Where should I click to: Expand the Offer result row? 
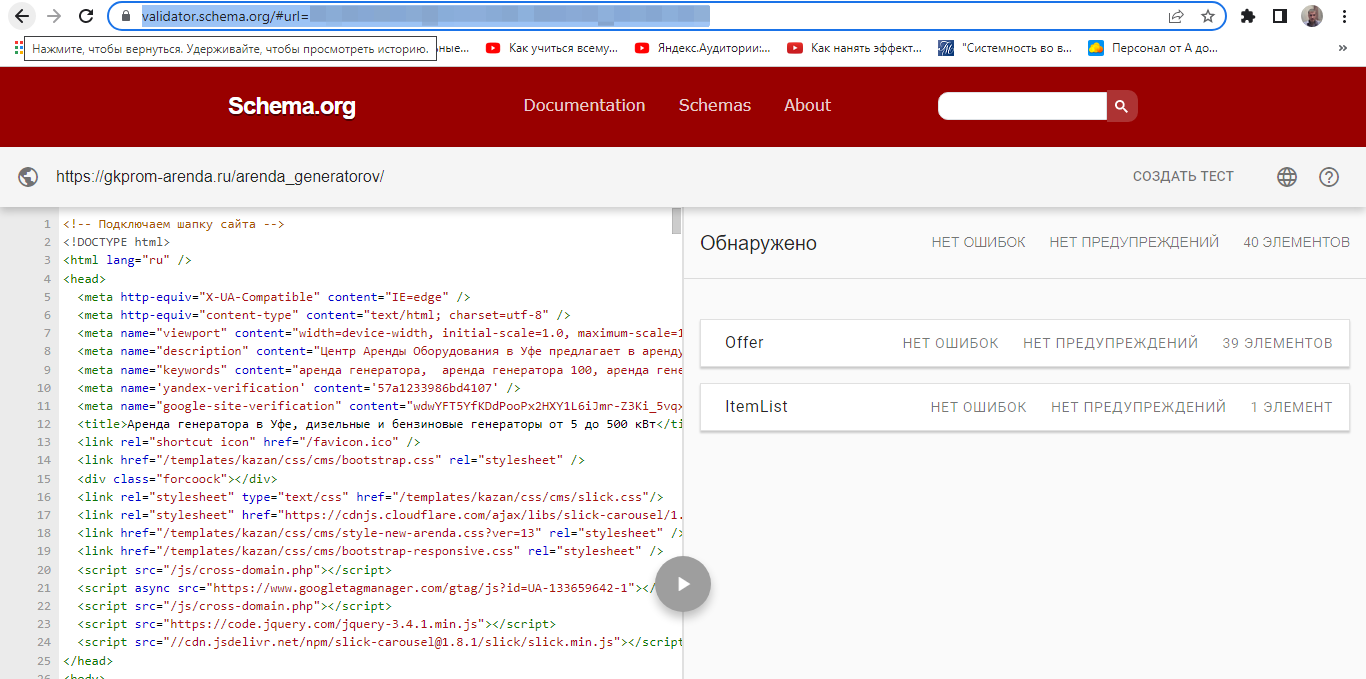[x=1025, y=343]
